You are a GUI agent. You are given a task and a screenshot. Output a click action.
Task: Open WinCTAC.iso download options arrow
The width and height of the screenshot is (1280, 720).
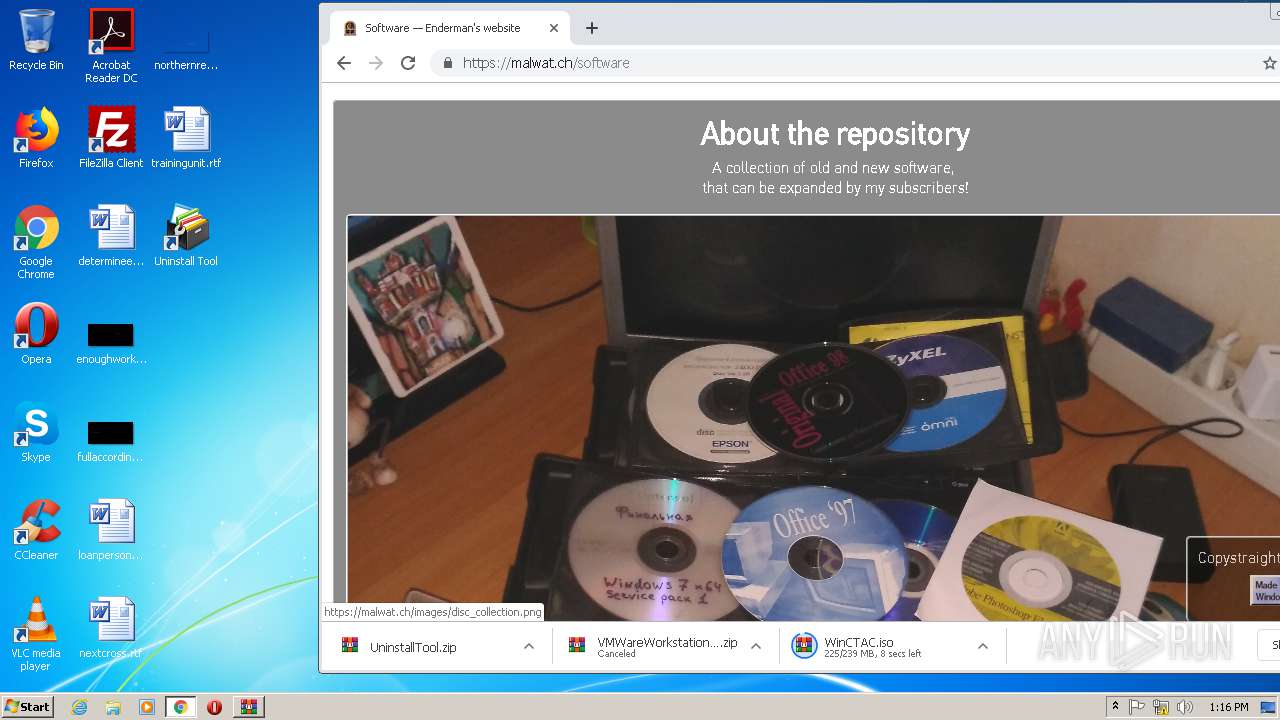pyautogui.click(x=982, y=646)
